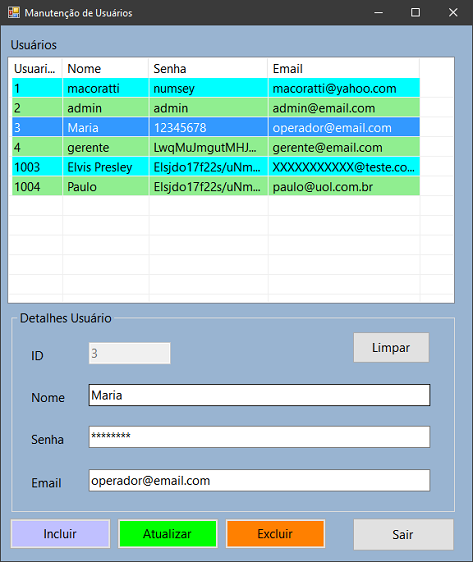Click the Usuari... ID column header

35,68
